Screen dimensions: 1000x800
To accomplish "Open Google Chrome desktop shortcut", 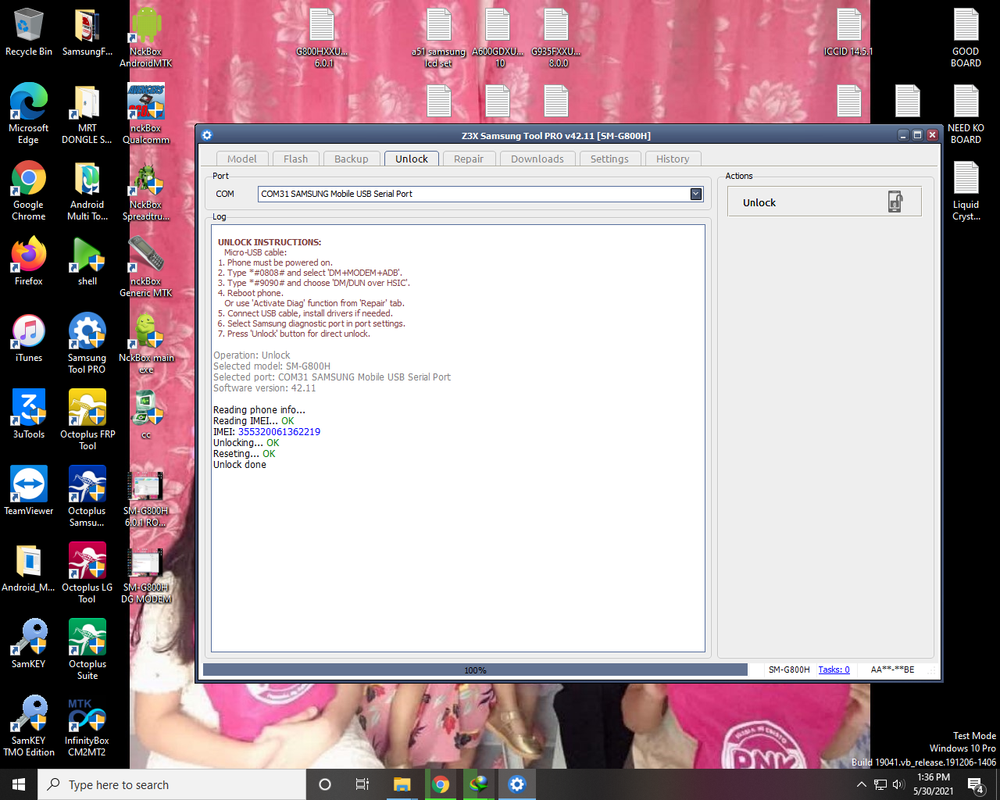I will coord(28,190).
